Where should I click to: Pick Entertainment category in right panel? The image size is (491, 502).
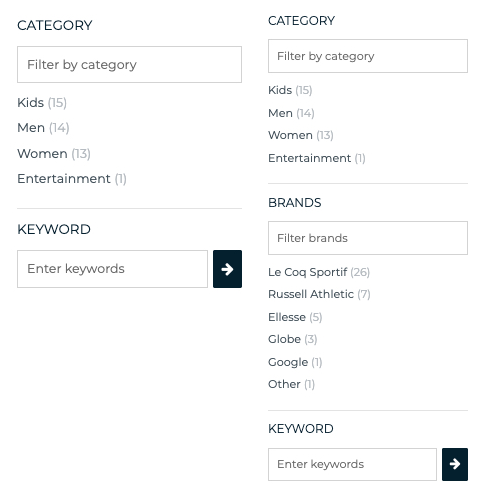coord(317,158)
